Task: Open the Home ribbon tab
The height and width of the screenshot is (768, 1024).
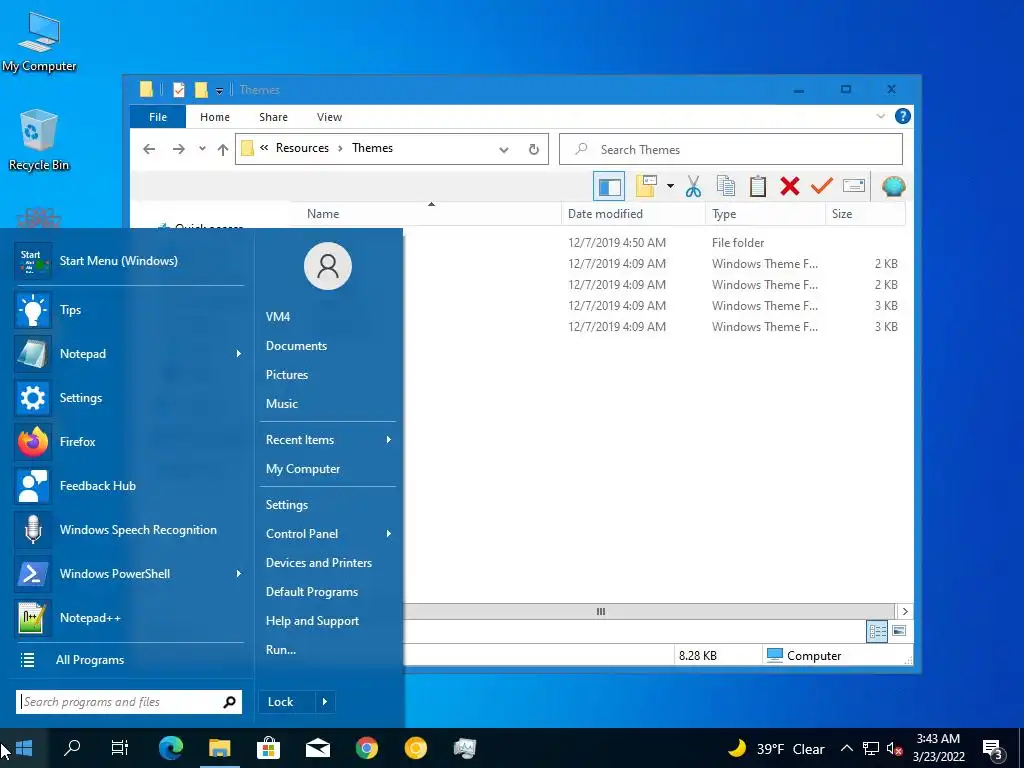Action: click(215, 117)
